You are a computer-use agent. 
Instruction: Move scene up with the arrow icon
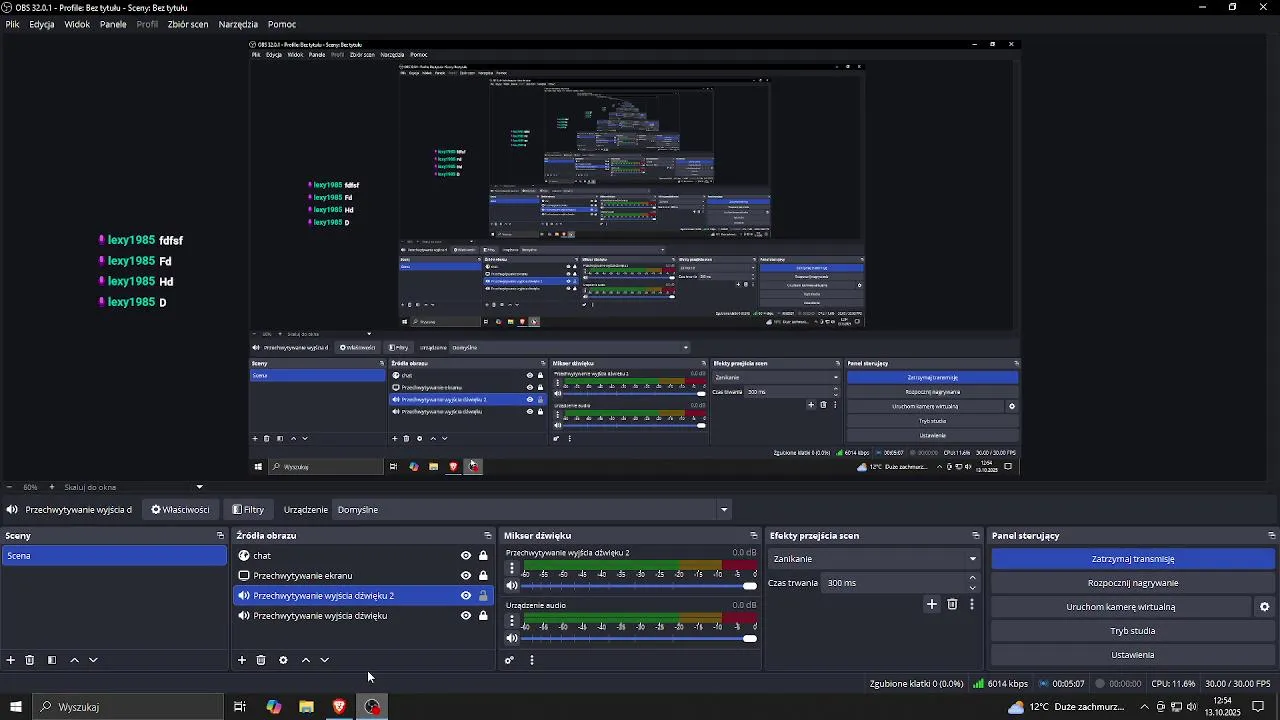pyautogui.click(x=74, y=660)
